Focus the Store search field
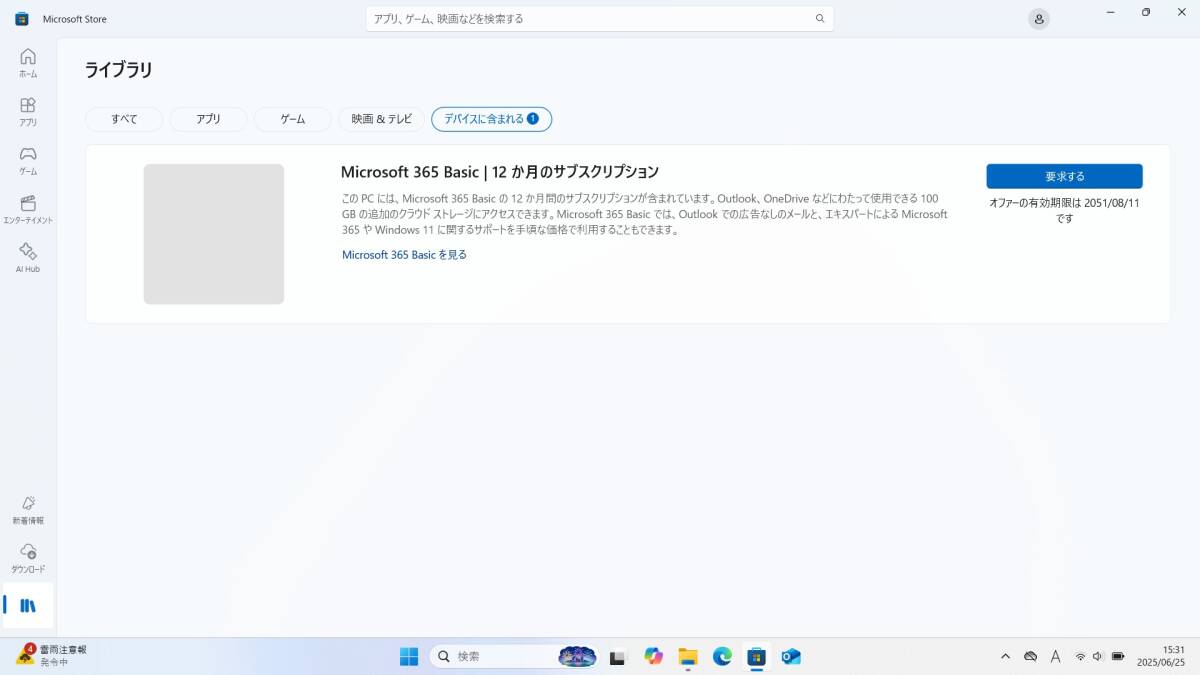 click(599, 18)
